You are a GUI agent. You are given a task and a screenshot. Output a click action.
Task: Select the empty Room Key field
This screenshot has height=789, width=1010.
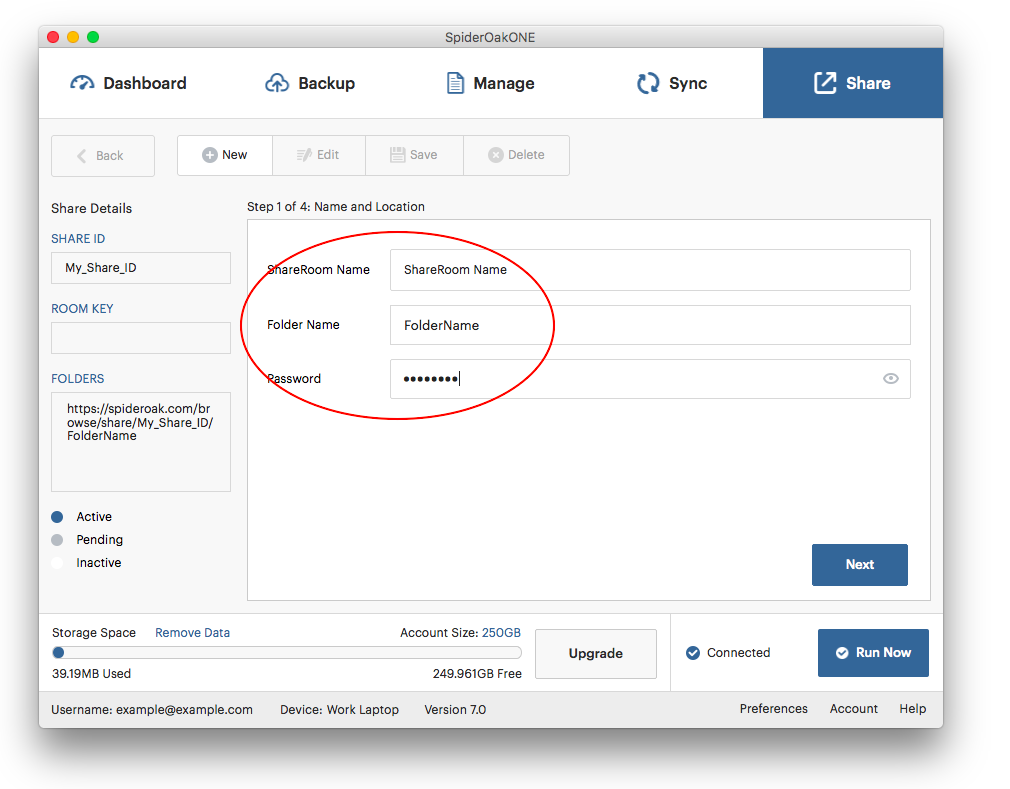point(141,338)
